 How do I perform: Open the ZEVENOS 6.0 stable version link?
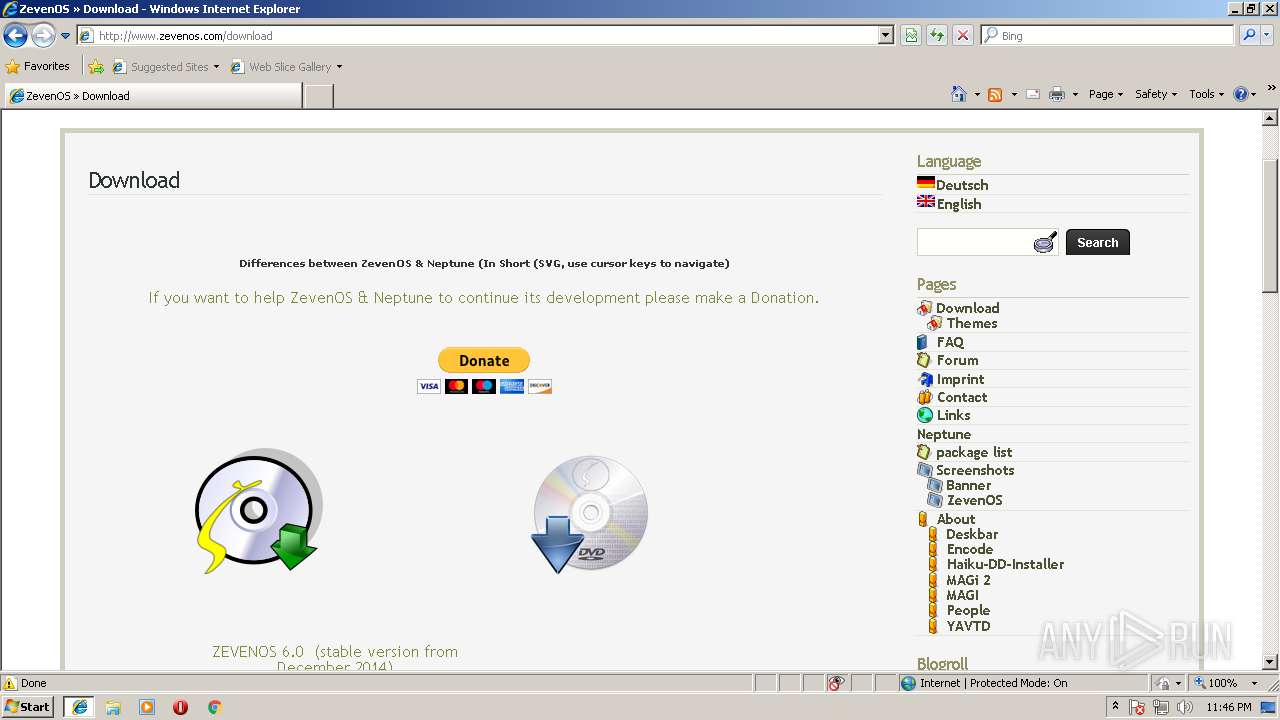[335, 658]
